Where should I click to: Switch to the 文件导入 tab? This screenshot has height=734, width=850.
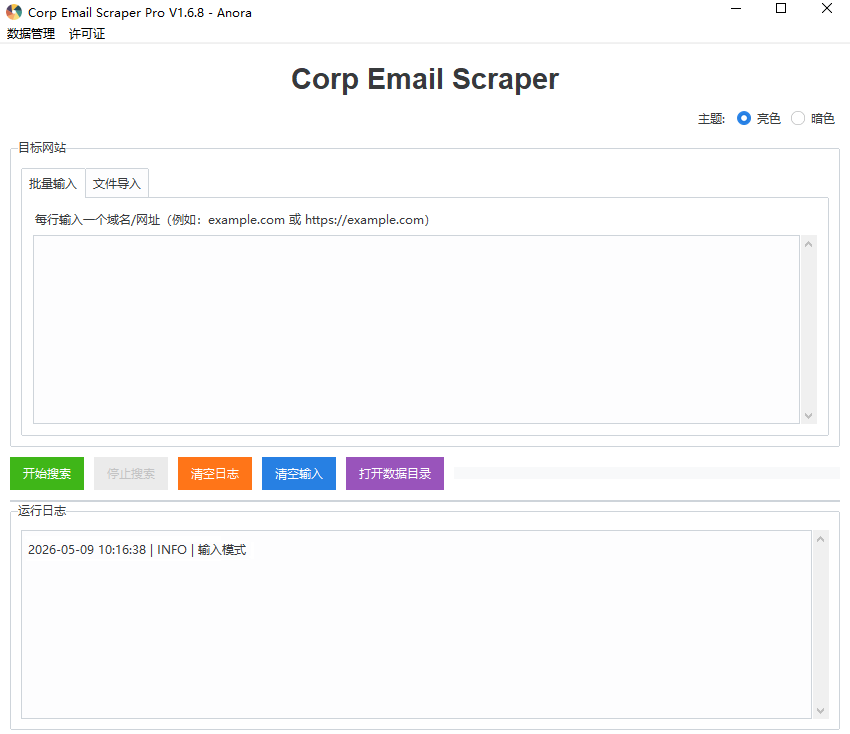pyautogui.click(x=117, y=184)
